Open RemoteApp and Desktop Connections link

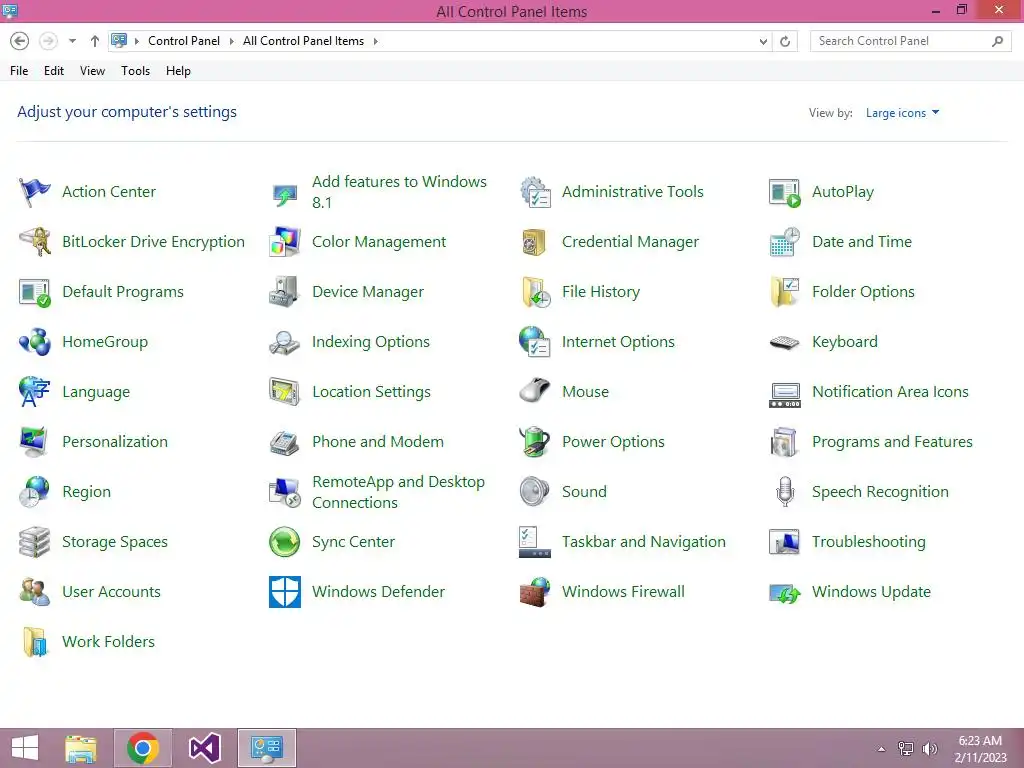398,492
